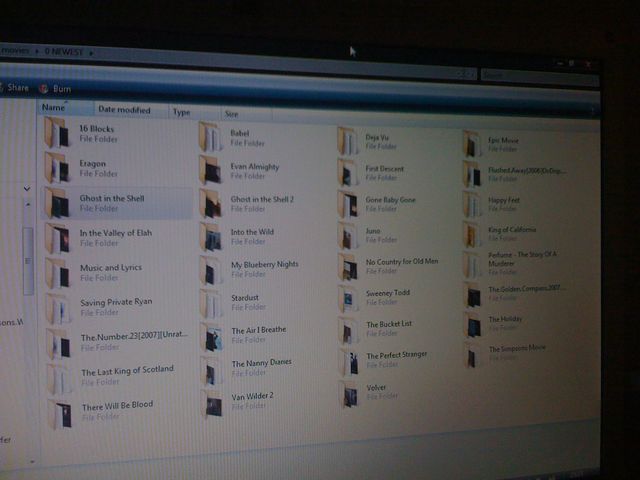The height and width of the screenshot is (480, 640).
Task: Select the Ghost in the Shell folder icon
Action: (x=57, y=203)
